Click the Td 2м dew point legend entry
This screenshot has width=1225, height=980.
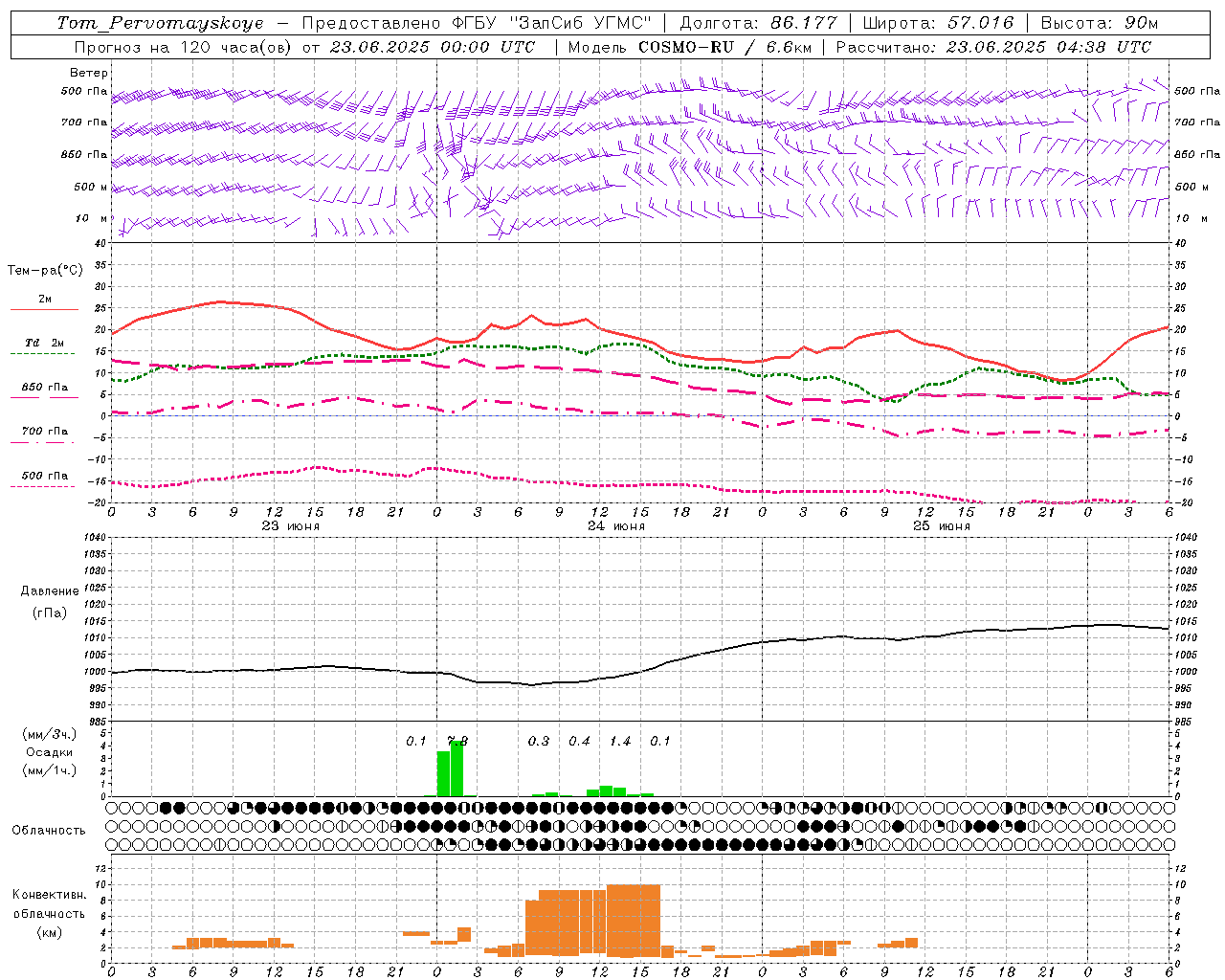[44, 343]
